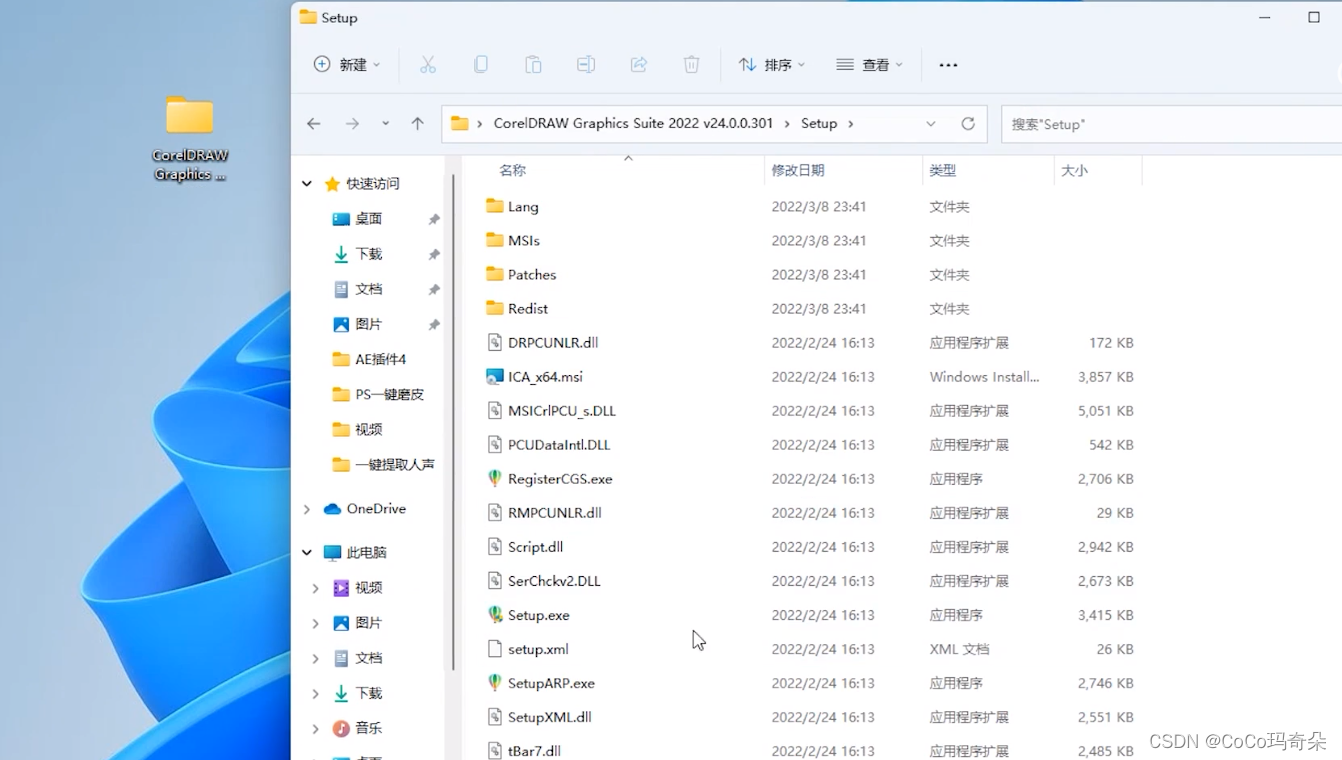The height and width of the screenshot is (760, 1342).
Task: Sort by 修改日期 column header
Action: pyautogui.click(x=798, y=171)
